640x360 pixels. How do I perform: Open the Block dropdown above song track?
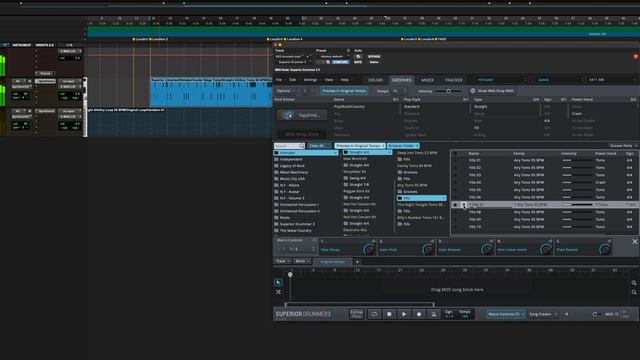click(x=302, y=261)
